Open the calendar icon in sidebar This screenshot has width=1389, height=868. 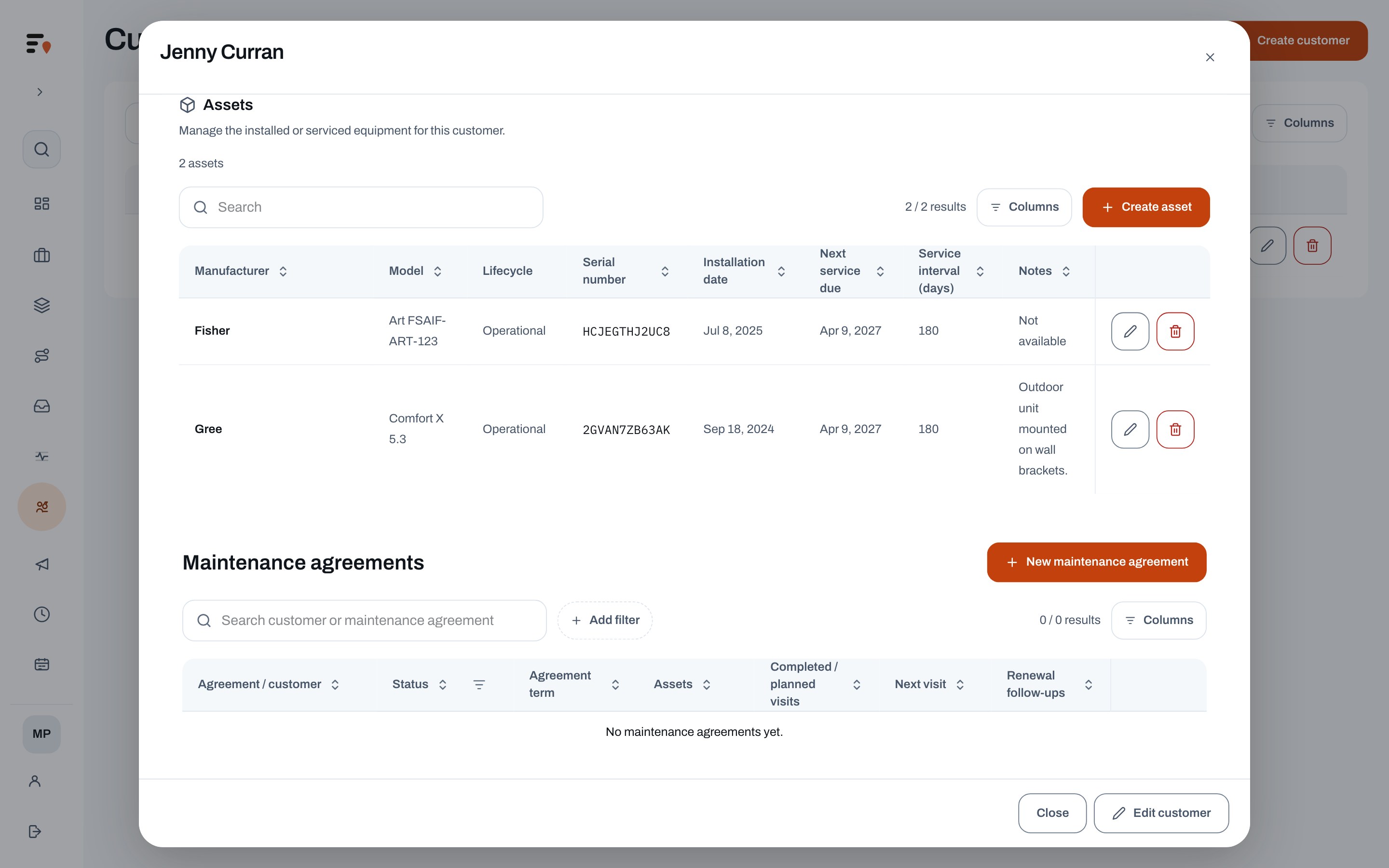click(x=41, y=664)
